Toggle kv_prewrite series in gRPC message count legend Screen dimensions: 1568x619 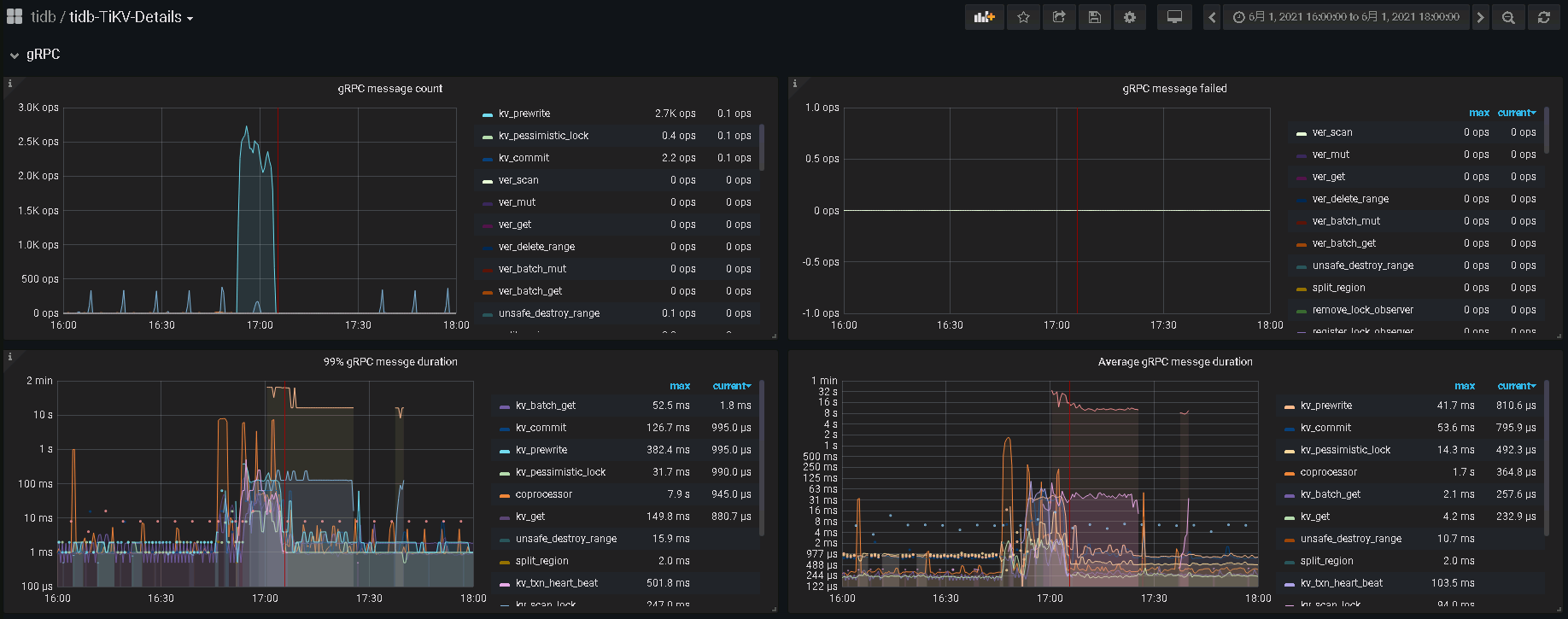point(524,114)
